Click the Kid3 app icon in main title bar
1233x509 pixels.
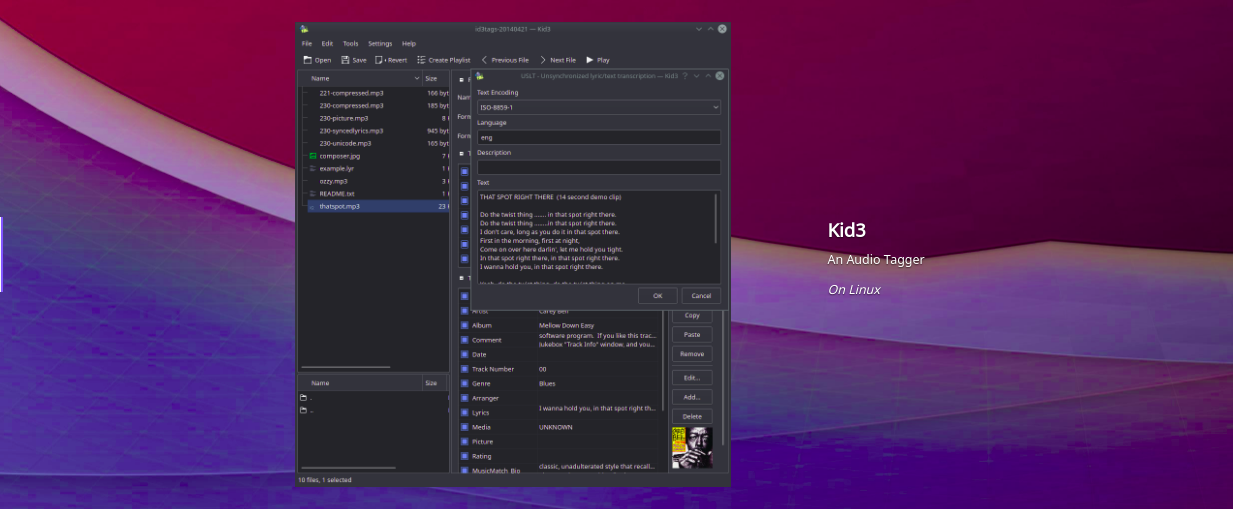(x=304, y=29)
